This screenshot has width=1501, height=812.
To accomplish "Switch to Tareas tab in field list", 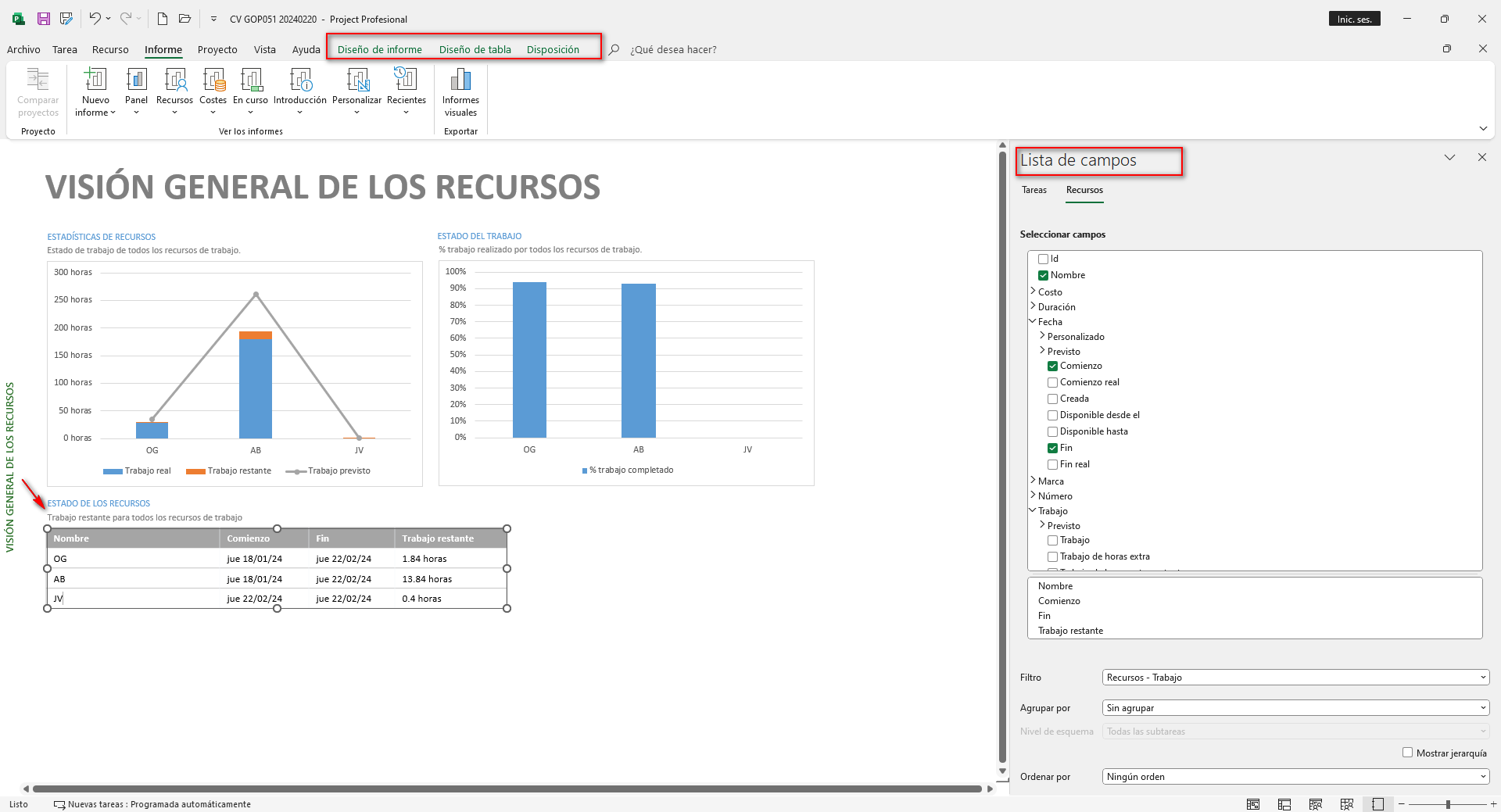I will click(1034, 190).
